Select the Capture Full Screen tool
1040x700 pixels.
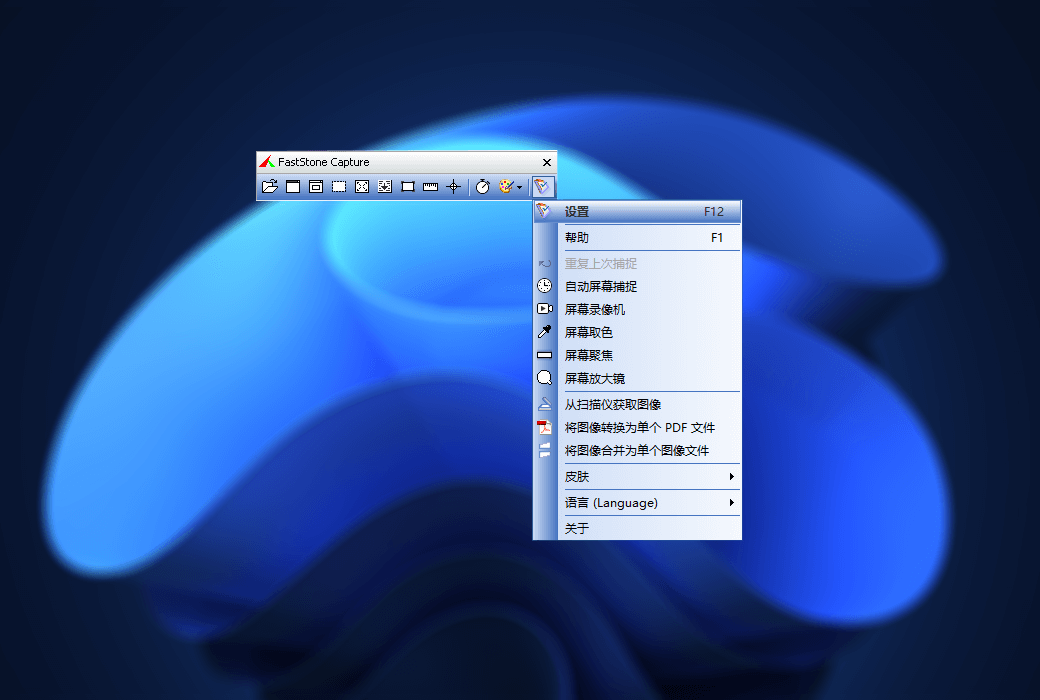(361, 186)
